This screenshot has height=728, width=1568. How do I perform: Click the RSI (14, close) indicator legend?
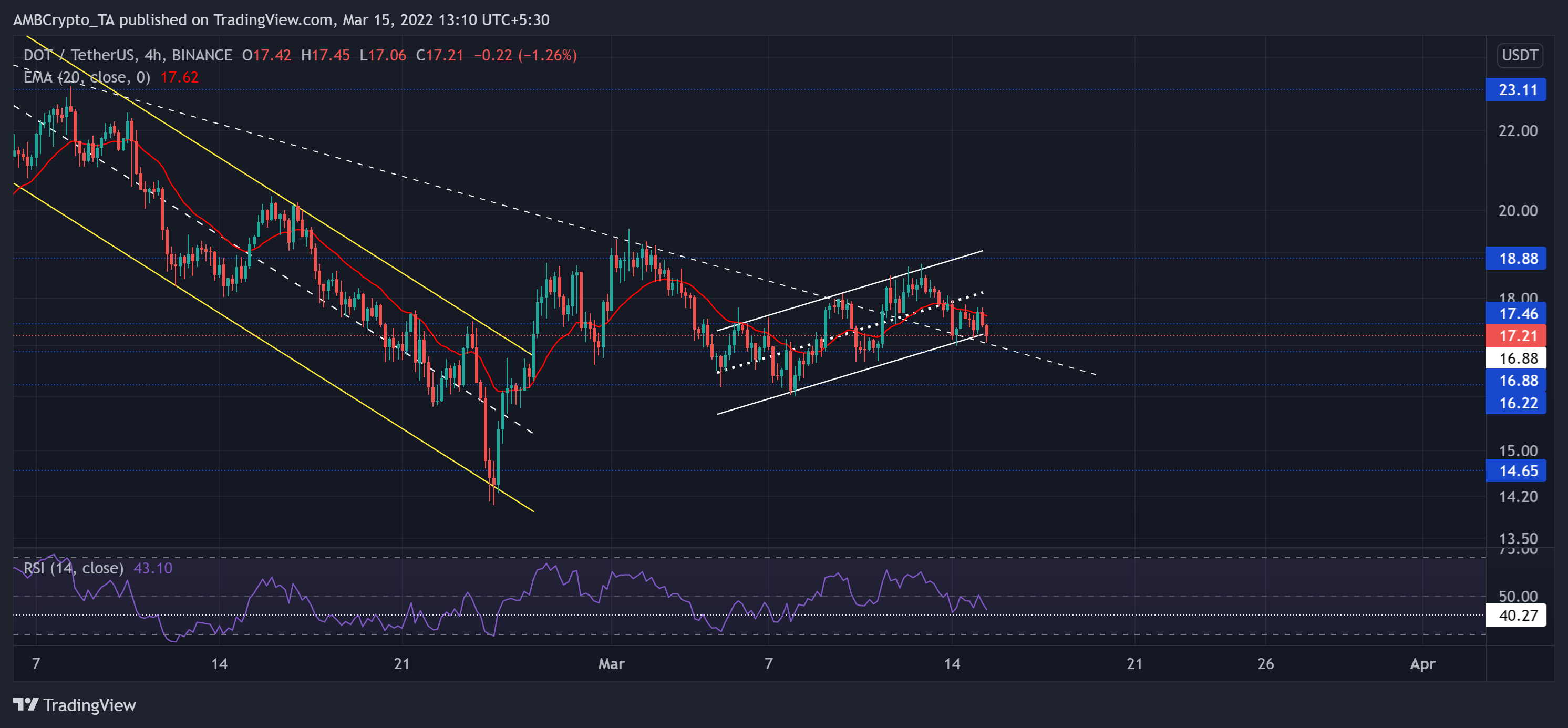tap(73, 569)
